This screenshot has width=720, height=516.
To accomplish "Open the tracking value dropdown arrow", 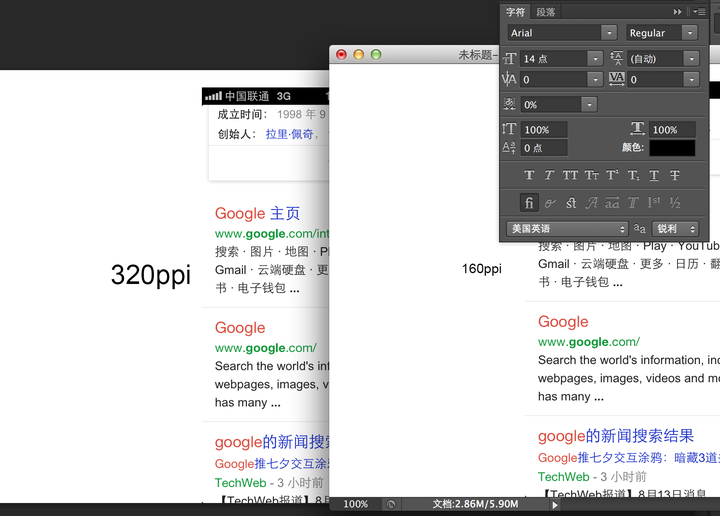I will (x=691, y=79).
